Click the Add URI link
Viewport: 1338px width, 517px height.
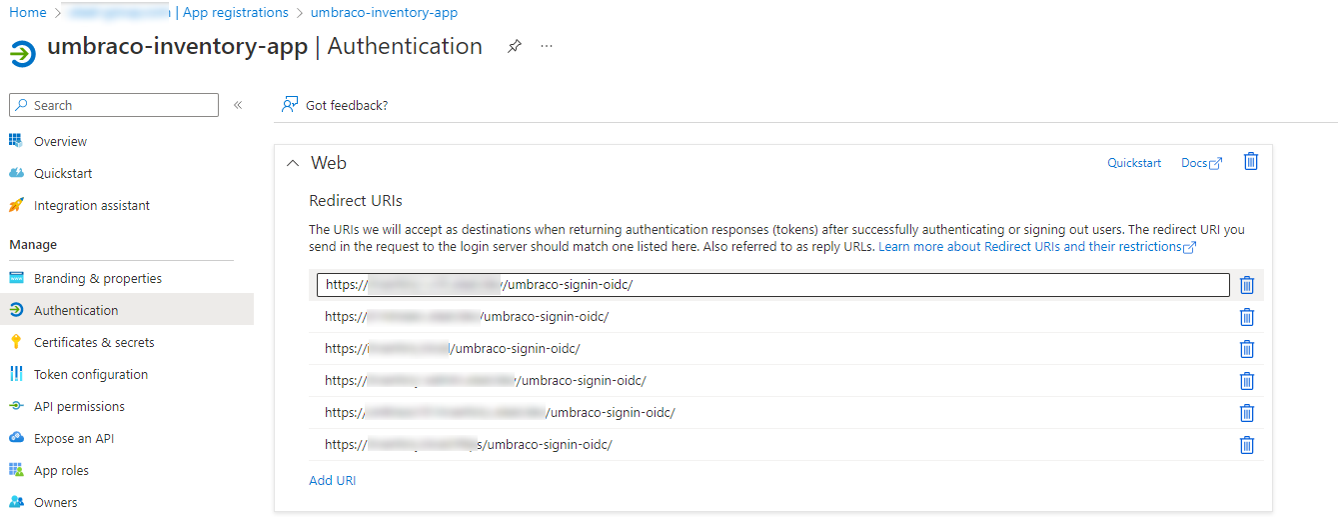click(332, 480)
